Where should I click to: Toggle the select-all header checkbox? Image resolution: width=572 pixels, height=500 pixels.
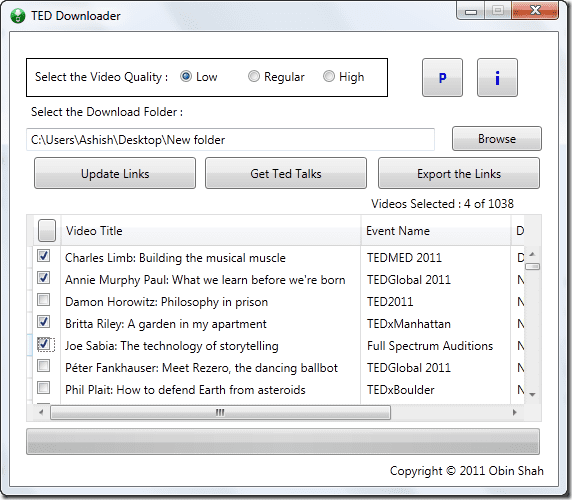pyautogui.click(x=47, y=230)
